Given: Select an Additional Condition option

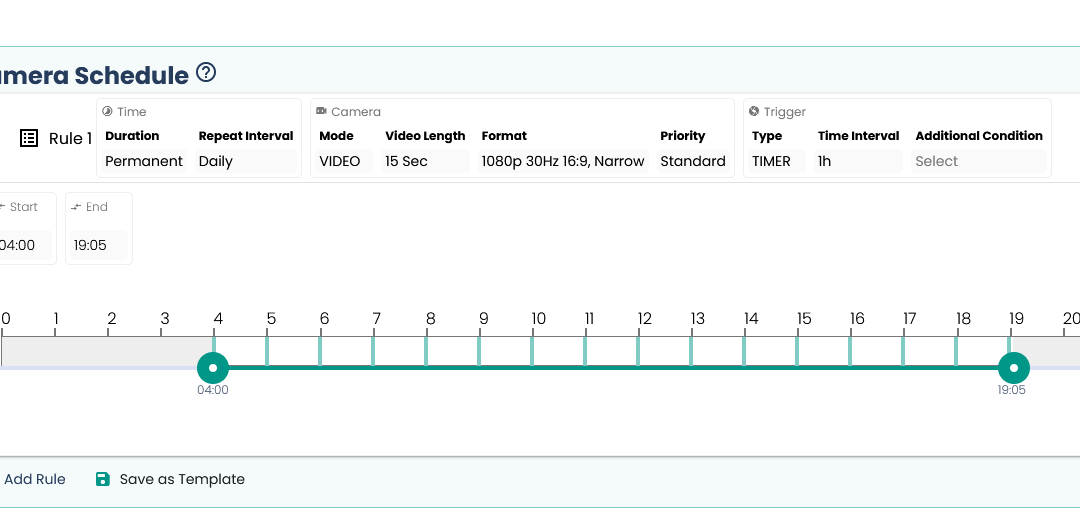Looking at the screenshot, I should pos(979,161).
